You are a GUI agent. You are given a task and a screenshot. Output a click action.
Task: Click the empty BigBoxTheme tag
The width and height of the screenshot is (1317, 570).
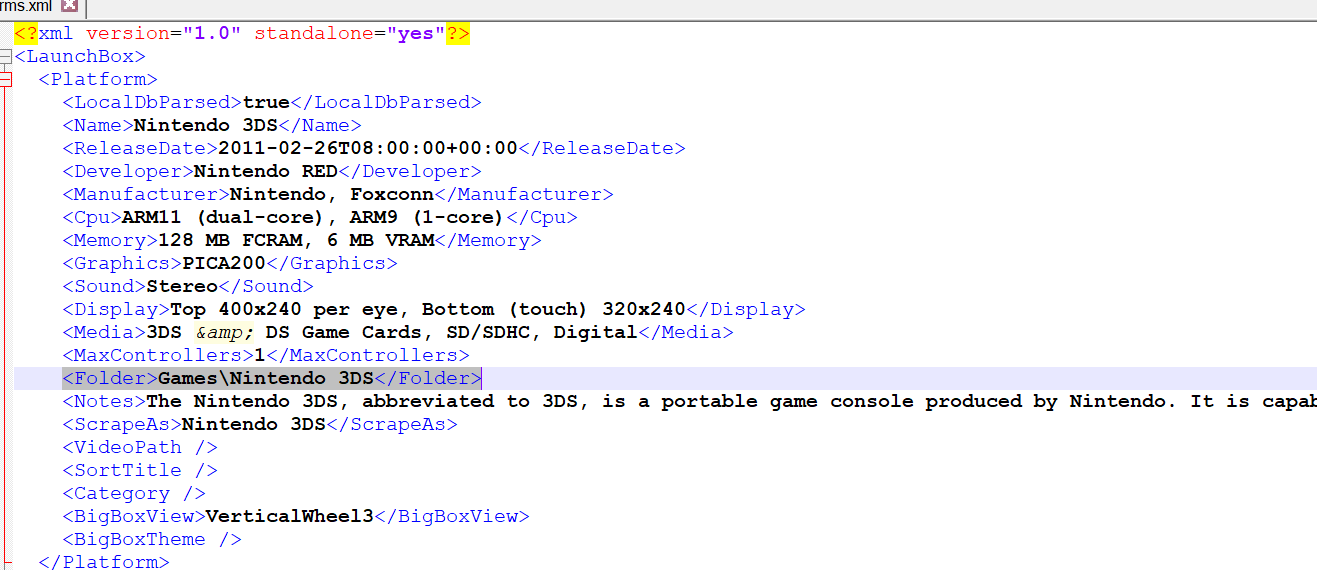click(x=152, y=539)
